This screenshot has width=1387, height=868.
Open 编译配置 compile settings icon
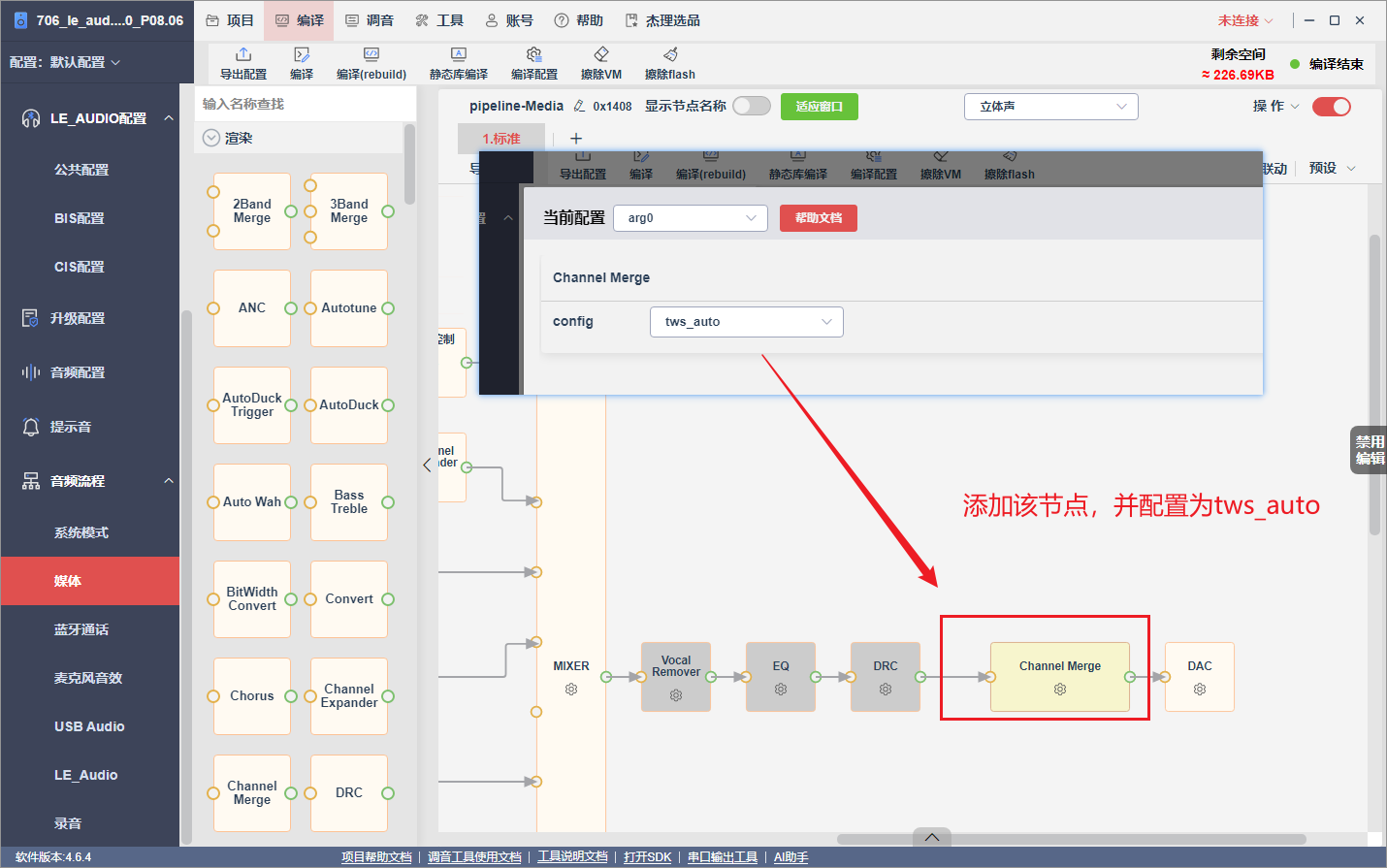pos(533,54)
